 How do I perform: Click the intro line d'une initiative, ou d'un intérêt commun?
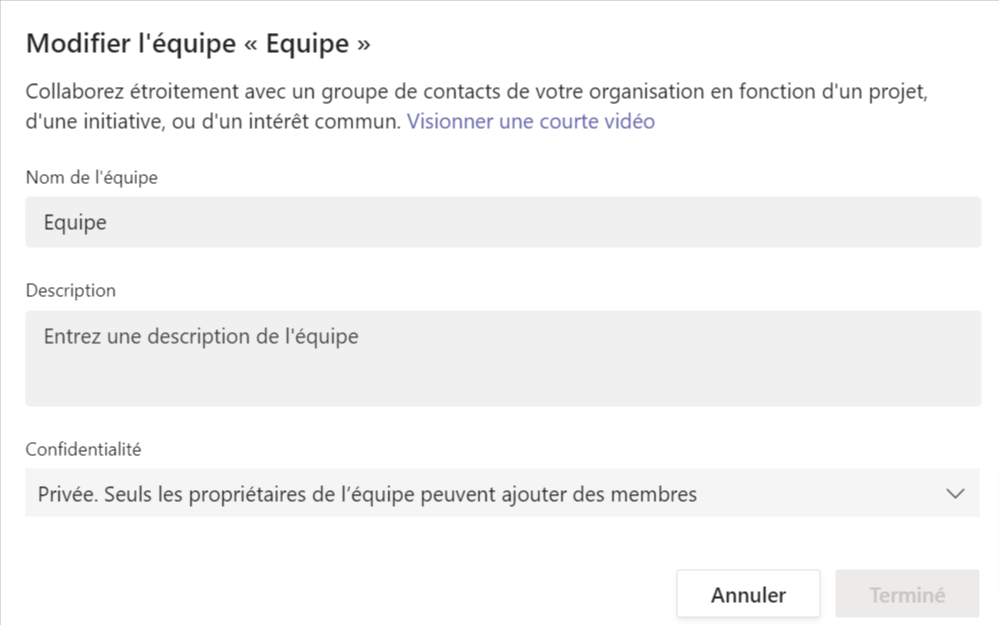(213, 121)
